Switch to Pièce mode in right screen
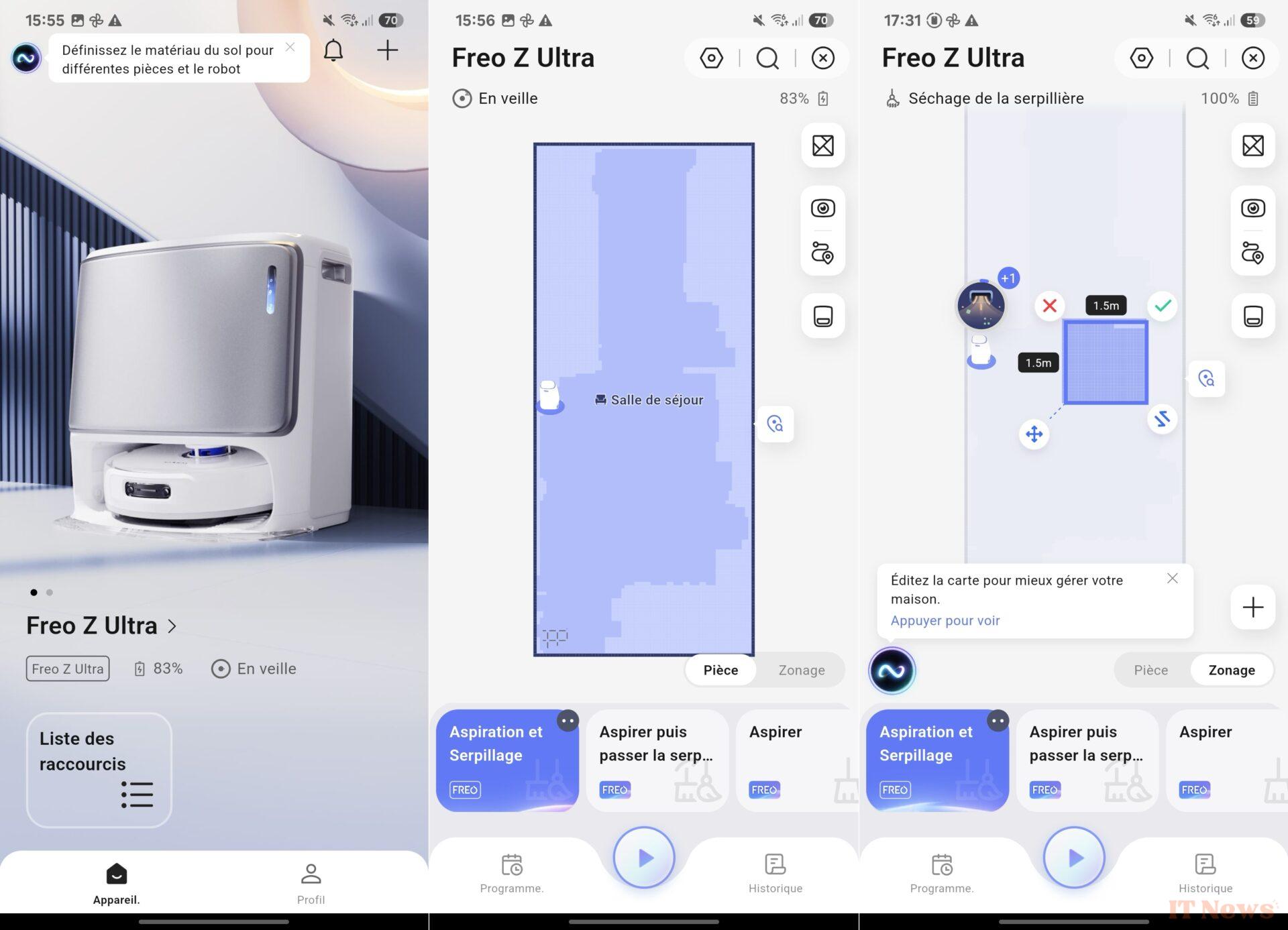The width and height of the screenshot is (1288, 930). point(1150,670)
